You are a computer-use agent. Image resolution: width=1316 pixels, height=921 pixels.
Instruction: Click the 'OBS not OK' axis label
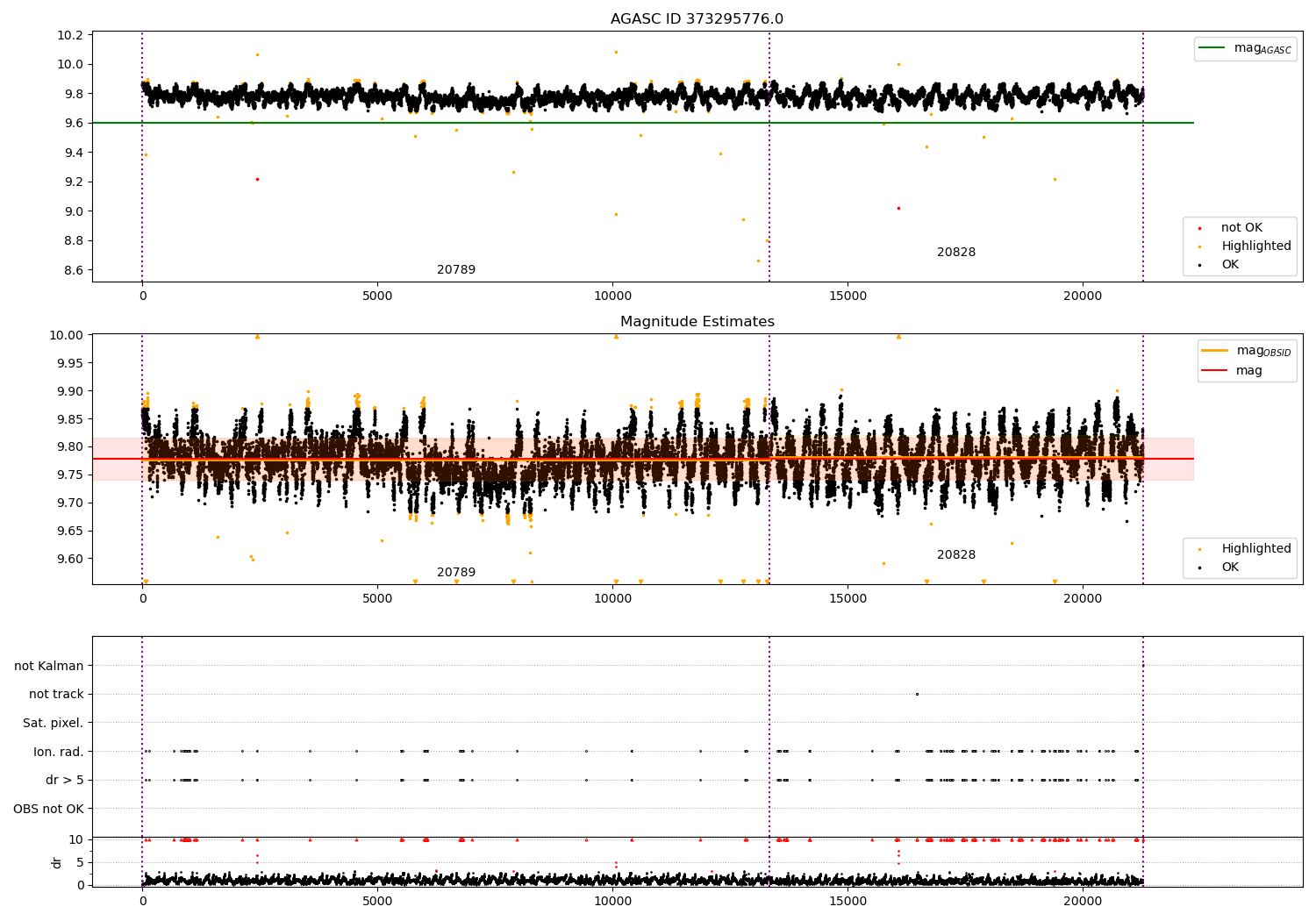[49, 809]
